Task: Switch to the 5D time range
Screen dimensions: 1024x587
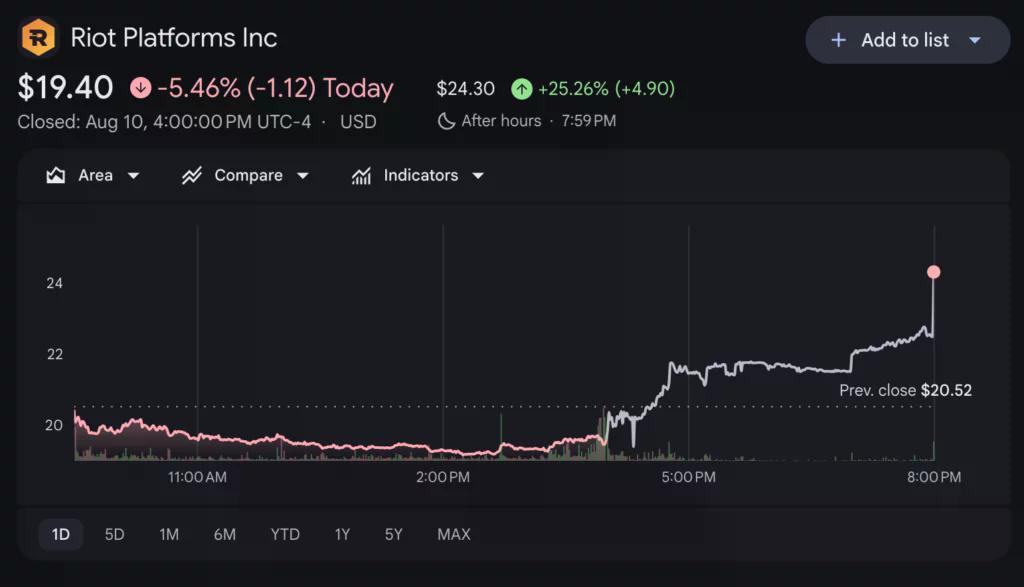Action: click(114, 534)
